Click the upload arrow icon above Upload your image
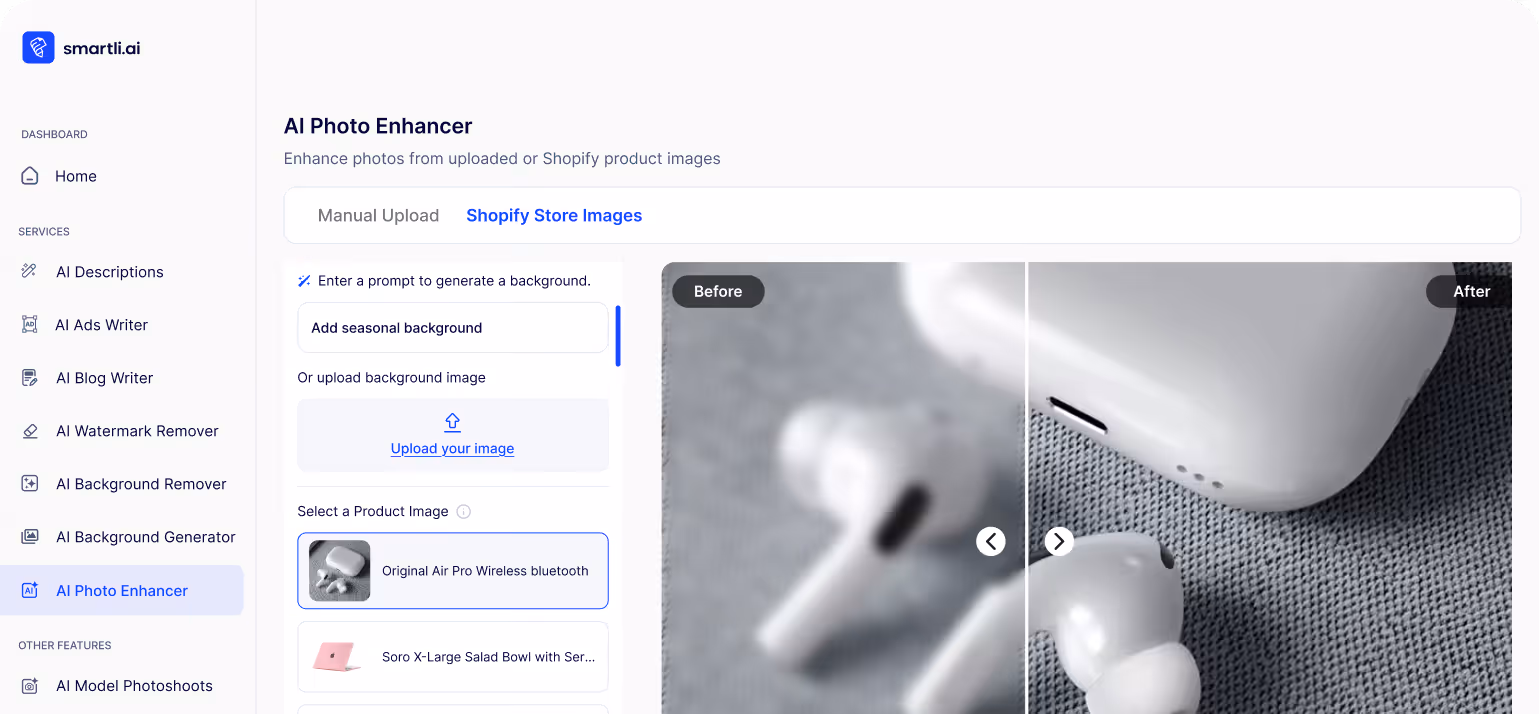This screenshot has width=1539, height=714. [452, 422]
